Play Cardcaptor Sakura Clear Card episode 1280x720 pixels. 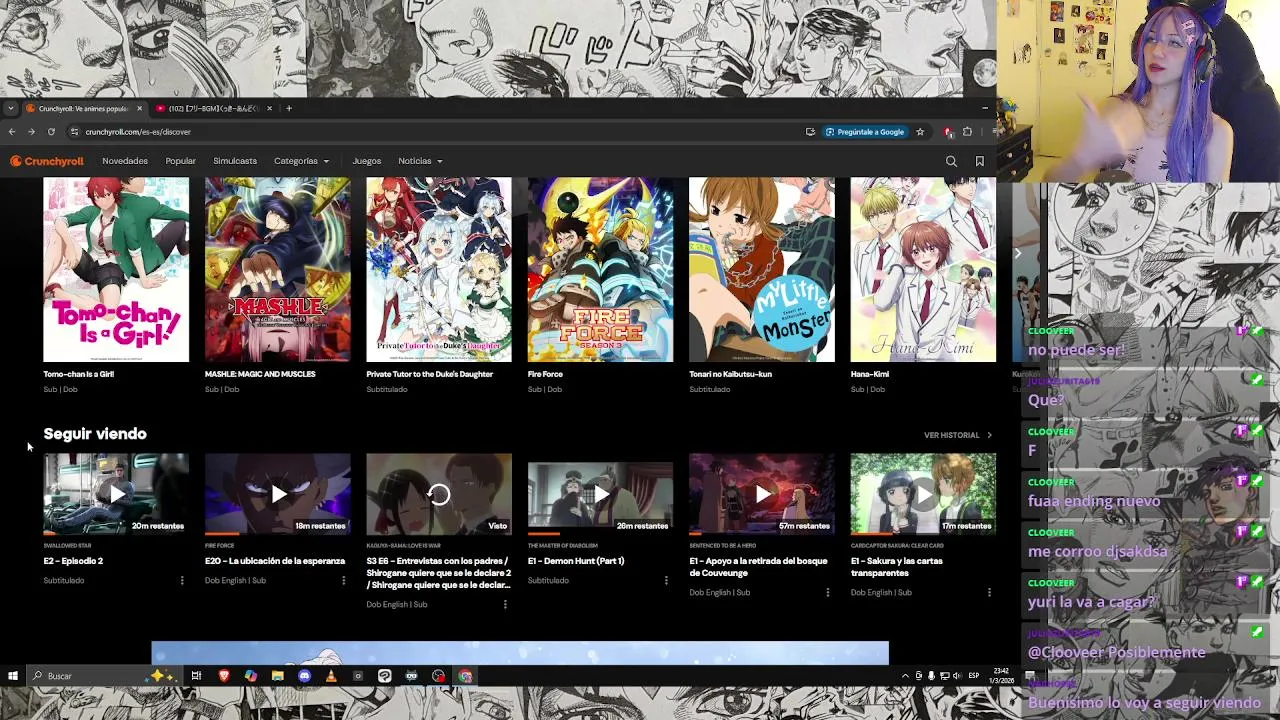tap(923, 494)
